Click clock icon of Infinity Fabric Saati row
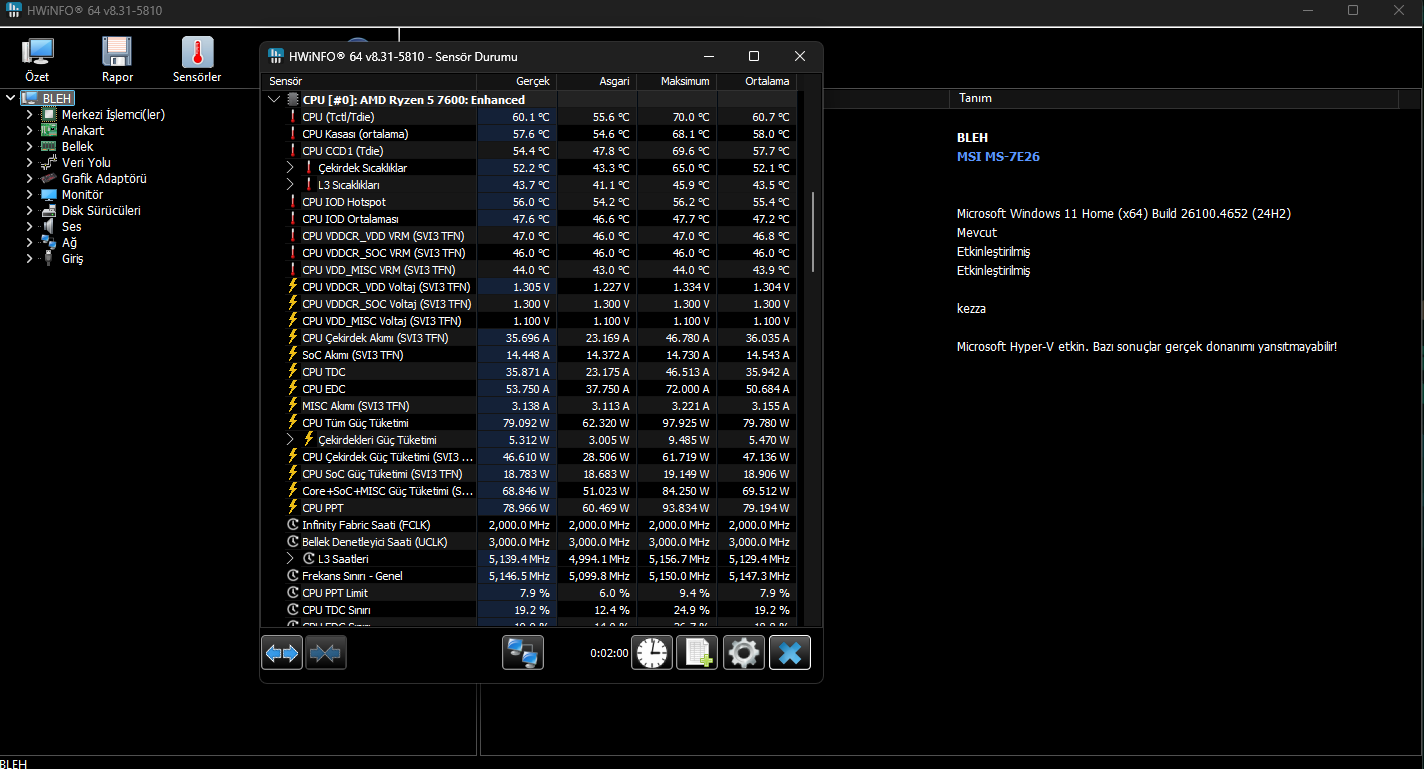1424x769 pixels. pos(293,525)
